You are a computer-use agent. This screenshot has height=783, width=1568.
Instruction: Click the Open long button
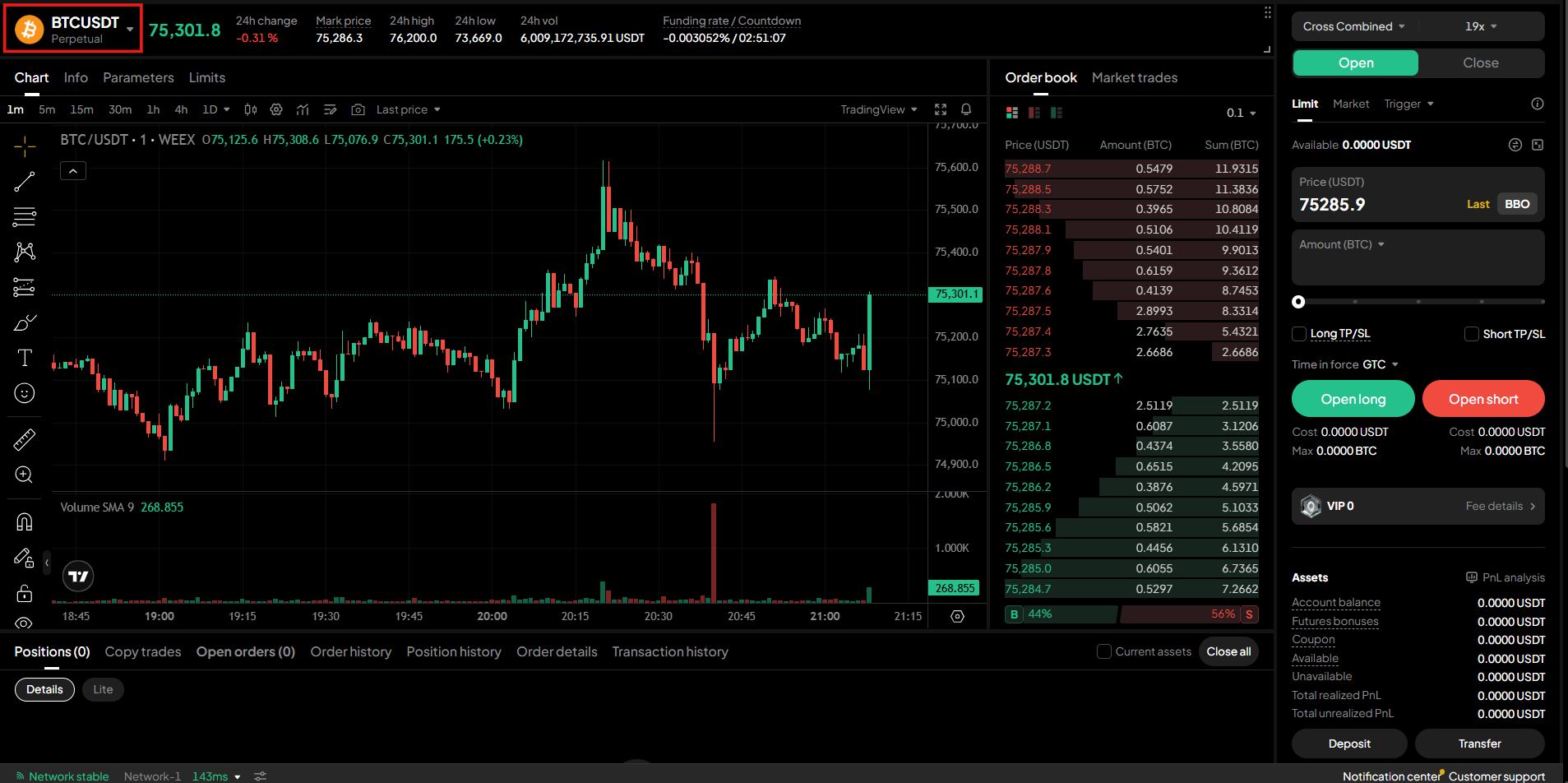pyautogui.click(x=1353, y=399)
